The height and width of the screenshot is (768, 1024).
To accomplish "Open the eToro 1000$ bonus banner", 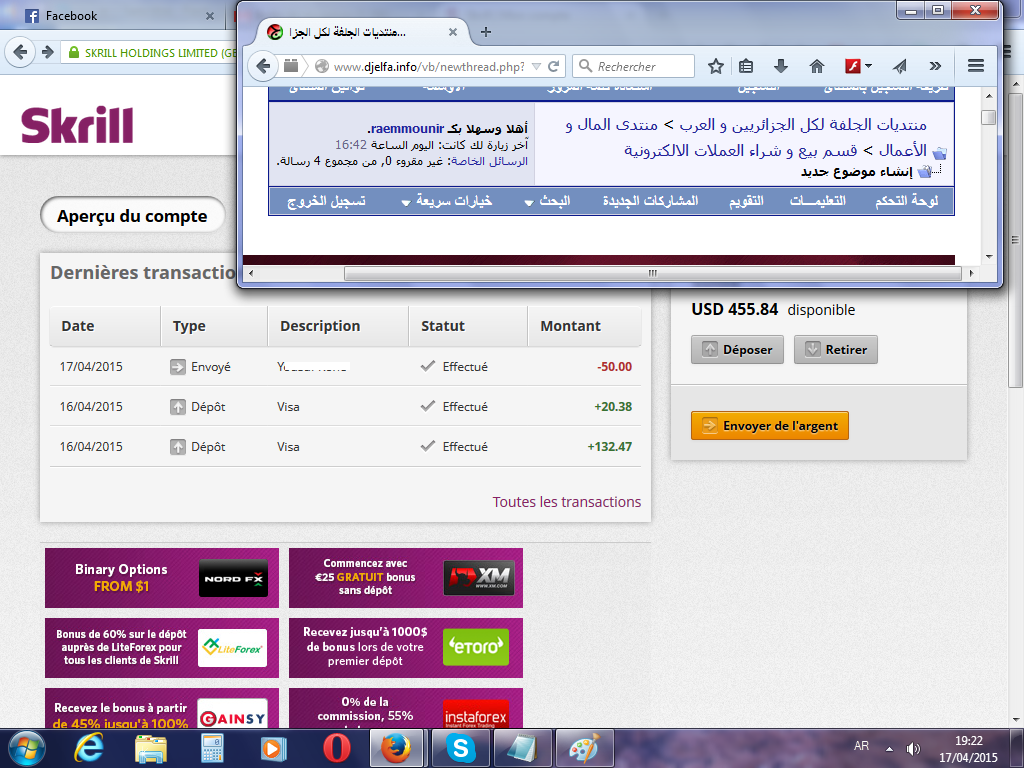I will point(406,648).
